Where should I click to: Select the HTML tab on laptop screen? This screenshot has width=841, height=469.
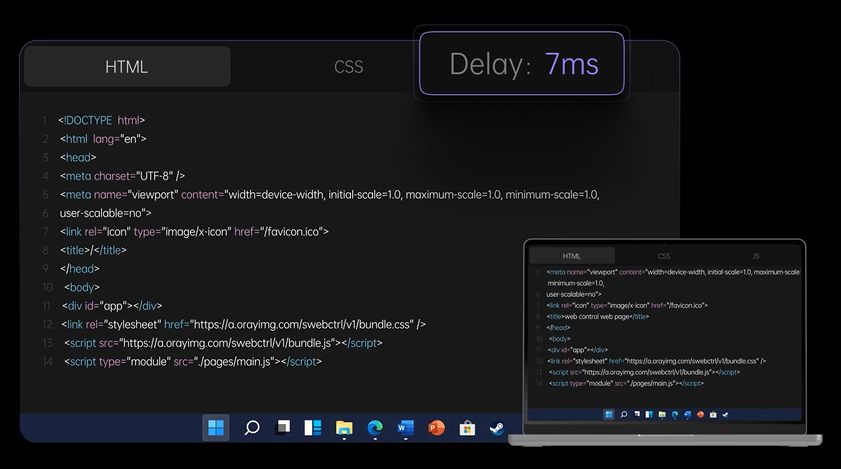(x=572, y=256)
